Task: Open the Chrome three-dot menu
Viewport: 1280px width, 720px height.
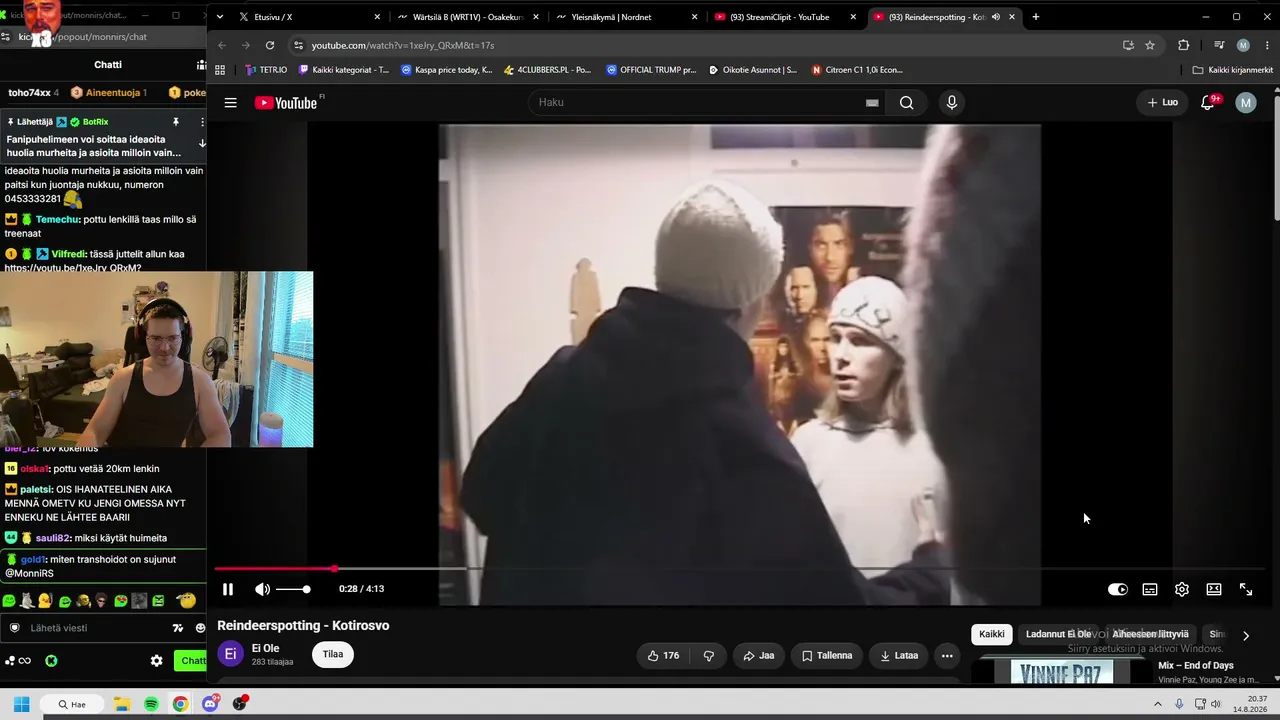Action: point(1268,45)
